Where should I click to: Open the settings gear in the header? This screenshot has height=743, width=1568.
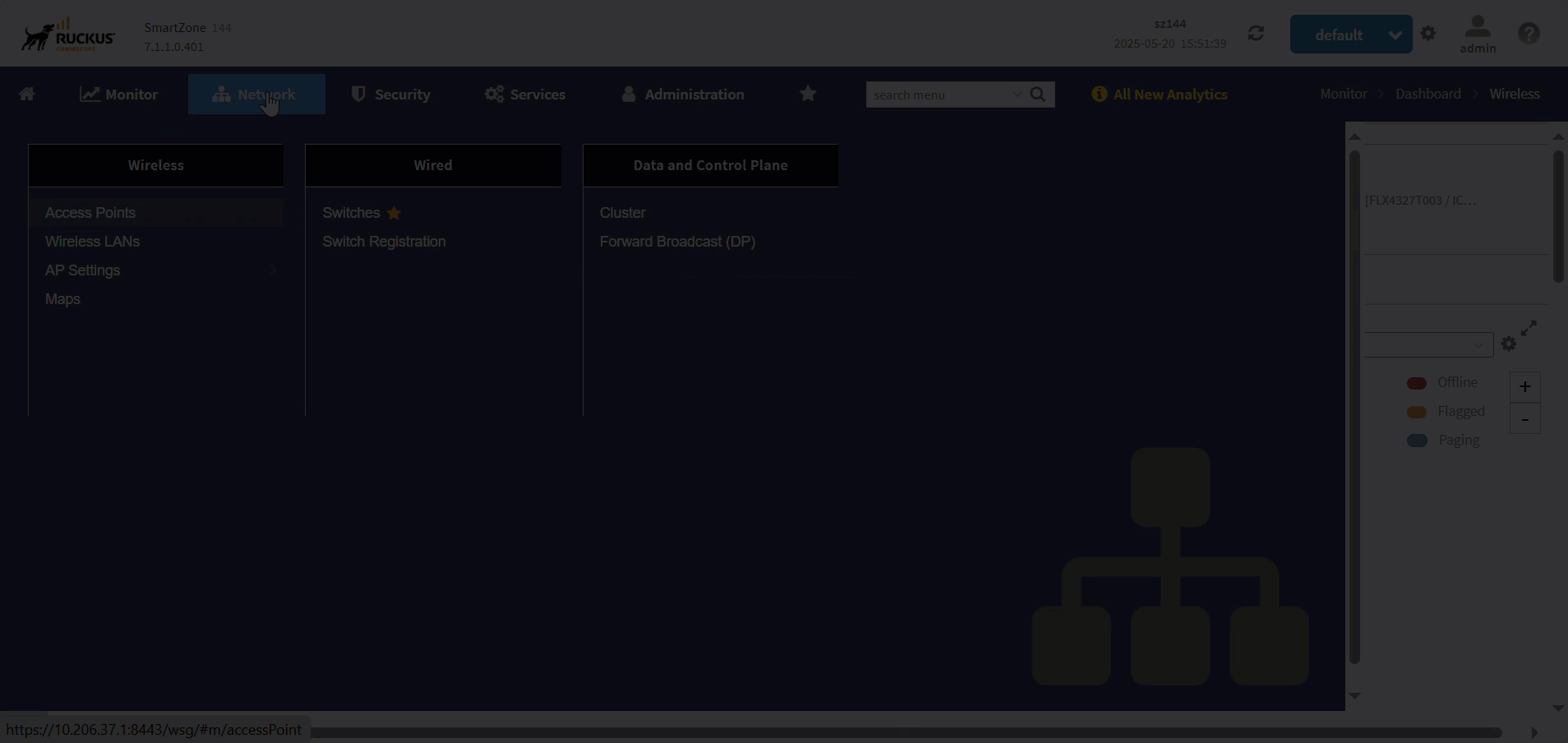(x=1428, y=34)
